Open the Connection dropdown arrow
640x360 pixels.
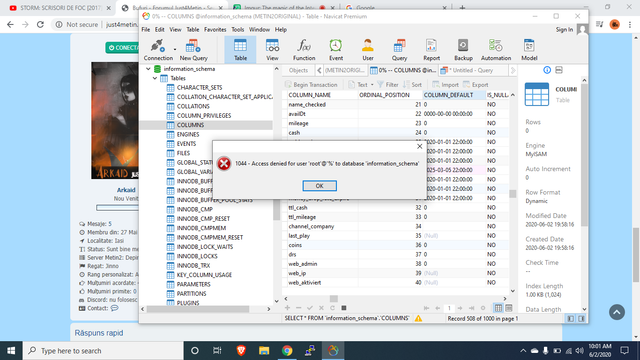[x=175, y=49]
